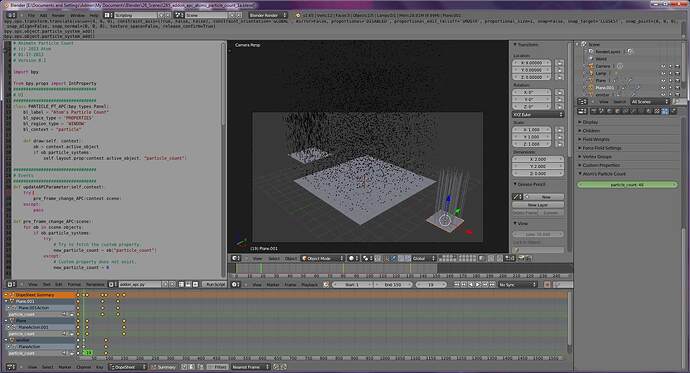
Task: Open the Channel menu in dope sheet
Action: pyautogui.click(x=84, y=367)
